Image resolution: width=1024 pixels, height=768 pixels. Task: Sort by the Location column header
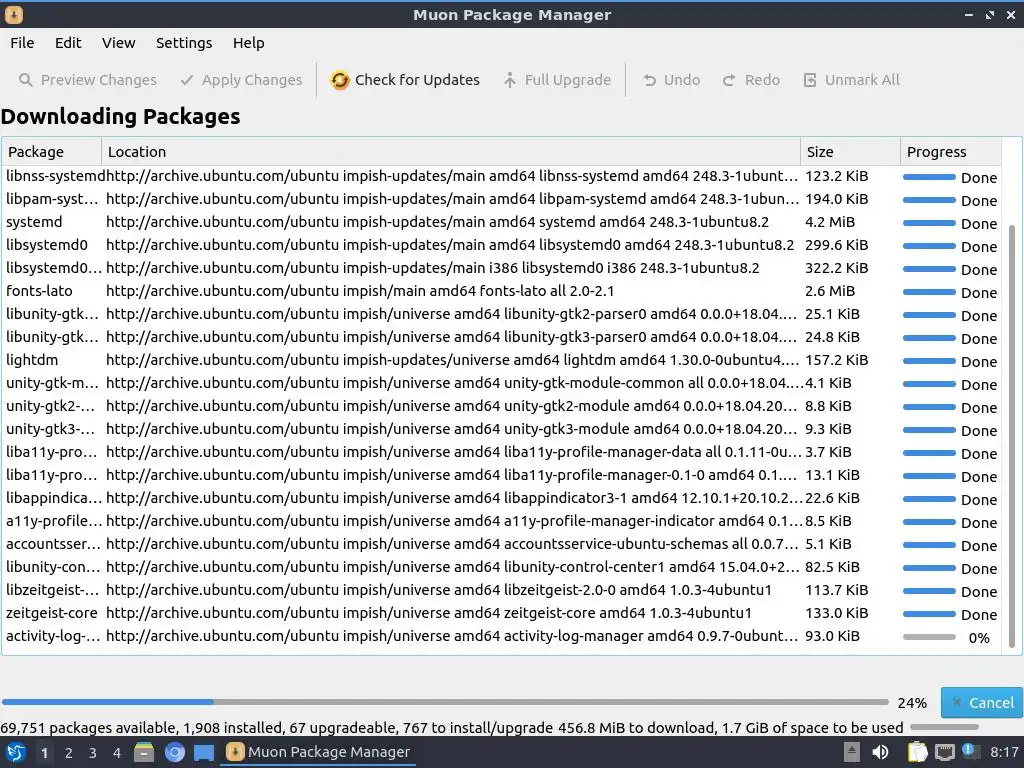[451, 152]
